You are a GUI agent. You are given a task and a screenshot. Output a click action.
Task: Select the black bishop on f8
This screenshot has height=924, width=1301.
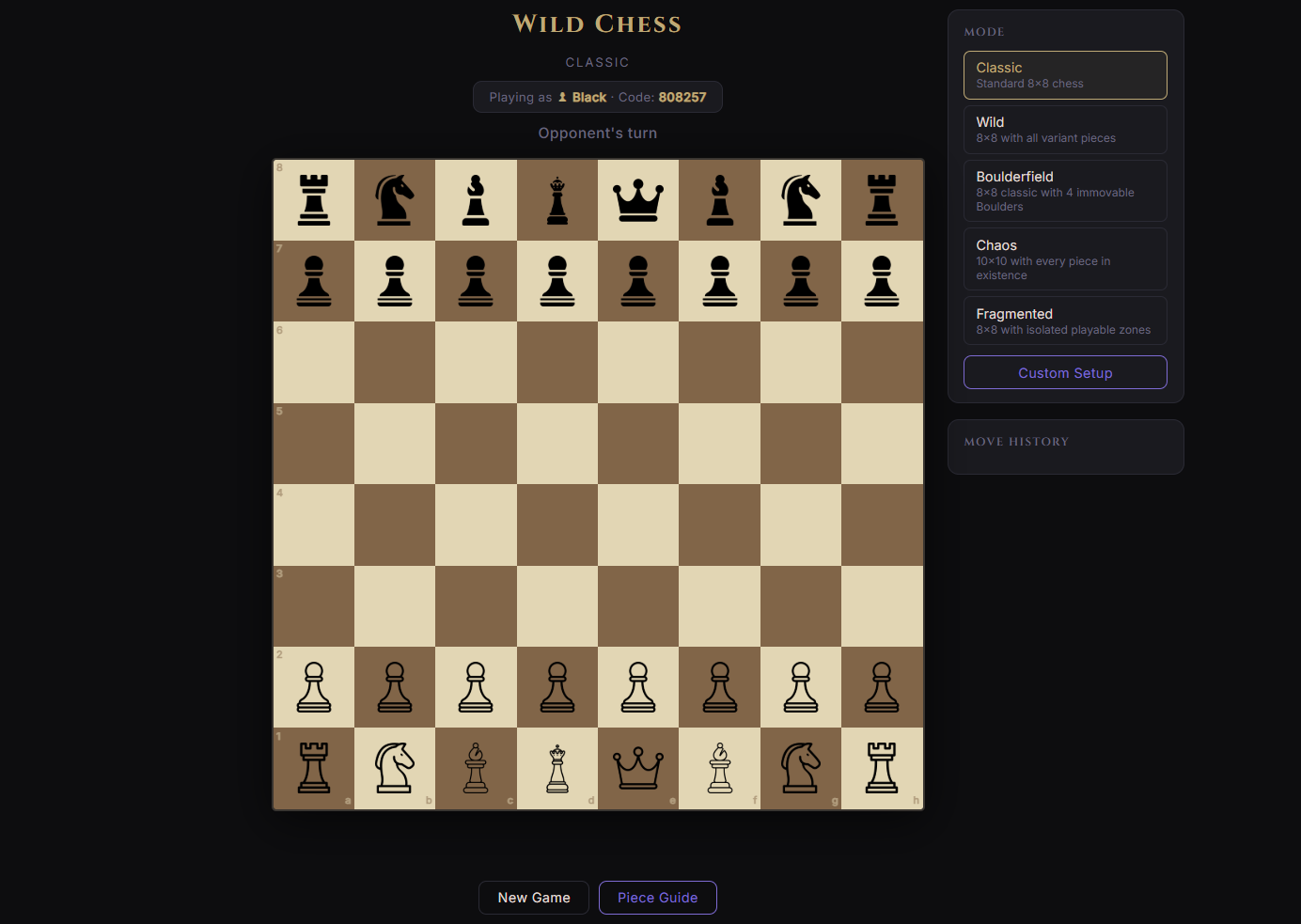click(719, 200)
